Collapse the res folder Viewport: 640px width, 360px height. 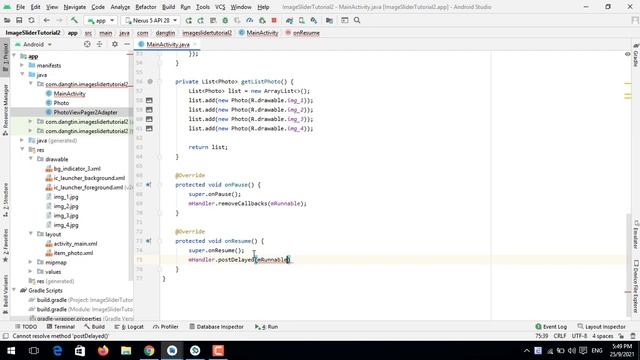pyautogui.click(x=22, y=150)
